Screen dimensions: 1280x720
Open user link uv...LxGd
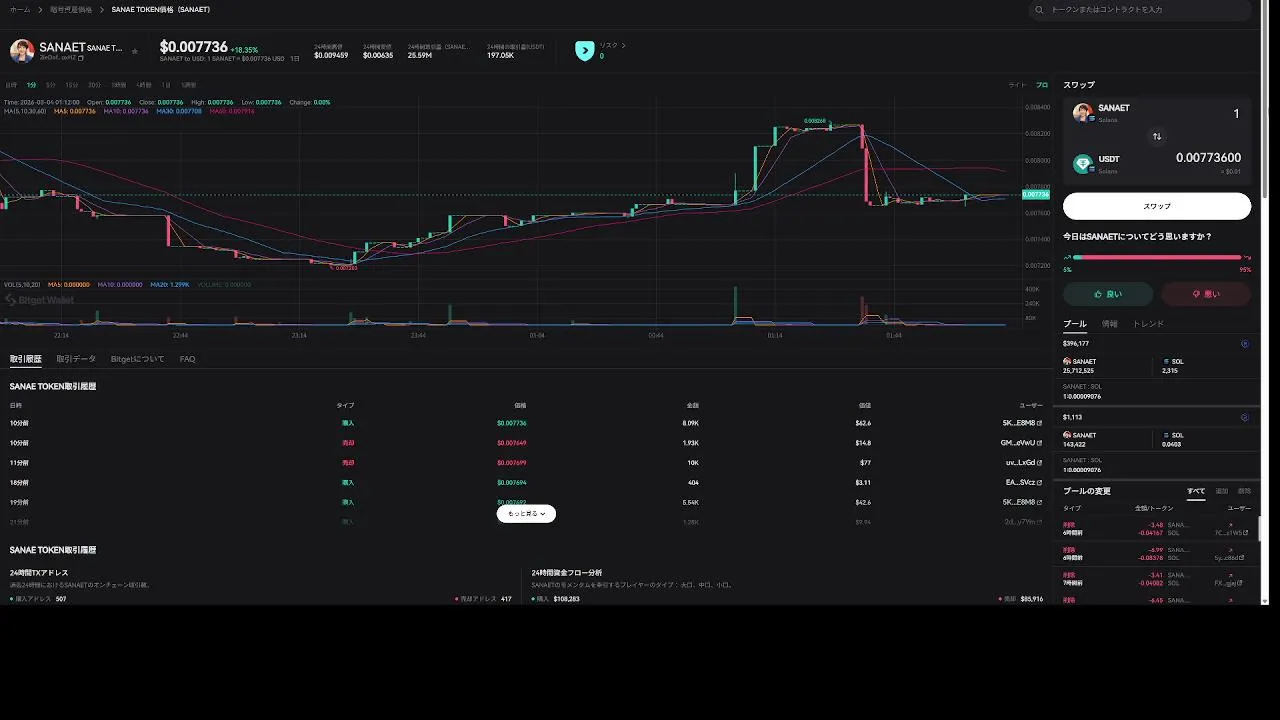click(1024, 463)
